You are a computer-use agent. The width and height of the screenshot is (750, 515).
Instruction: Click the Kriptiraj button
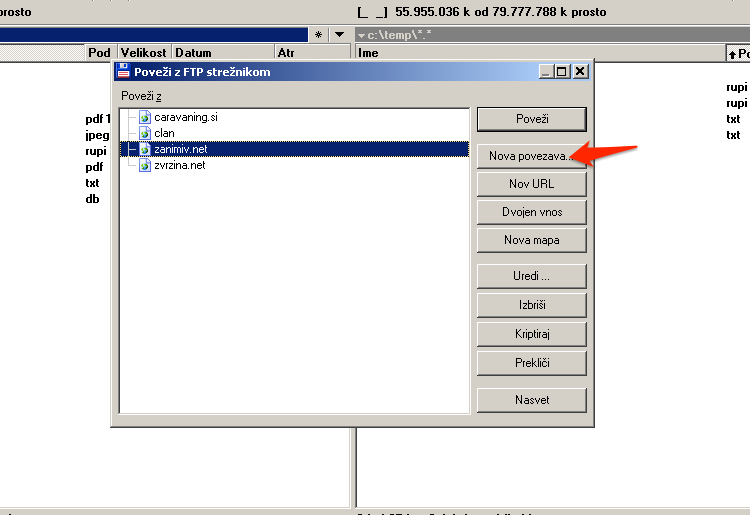[531, 334]
